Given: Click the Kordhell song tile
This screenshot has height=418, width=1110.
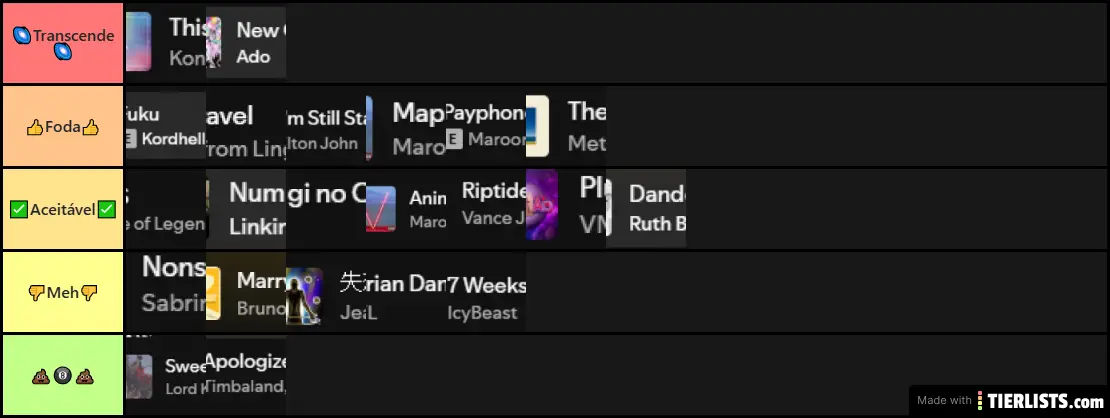Looking at the screenshot, I should (x=165, y=127).
